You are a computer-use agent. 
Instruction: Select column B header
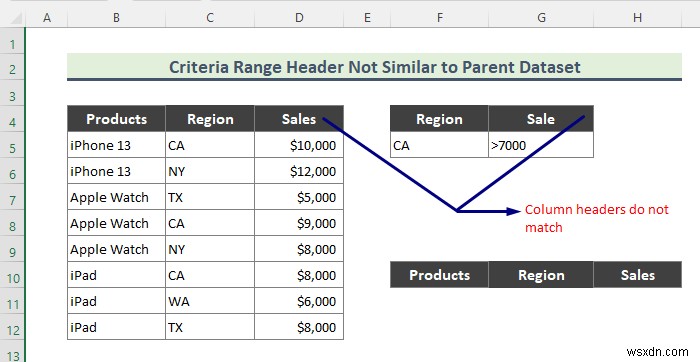(116, 17)
